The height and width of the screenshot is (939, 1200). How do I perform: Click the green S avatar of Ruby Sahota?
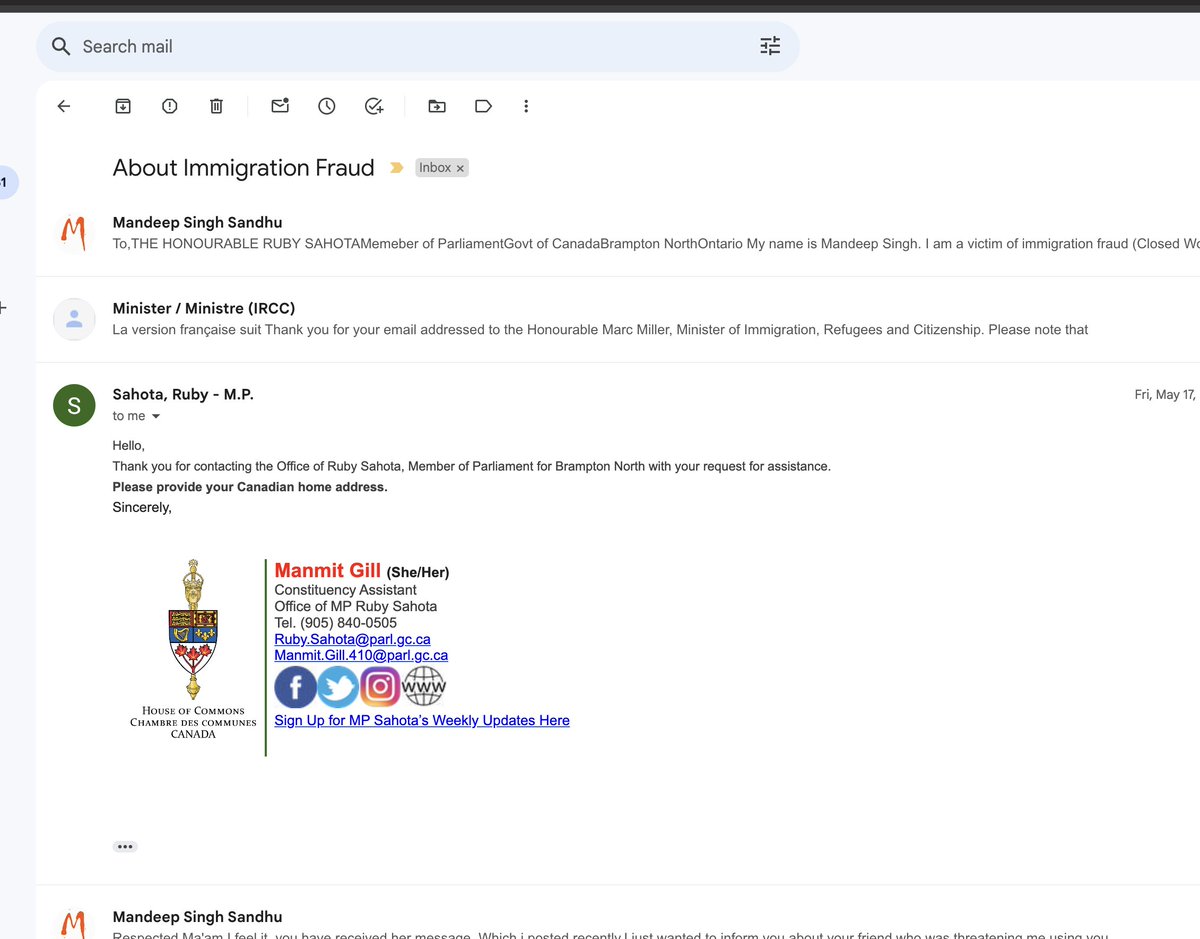point(74,405)
